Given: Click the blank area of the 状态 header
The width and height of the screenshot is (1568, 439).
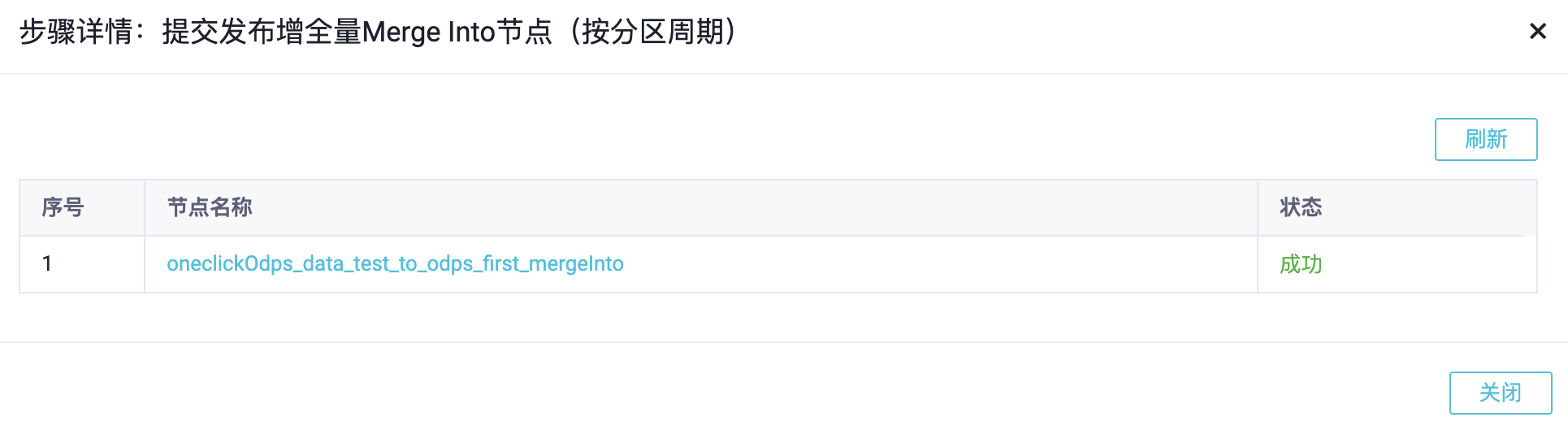Looking at the screenshot, I should click(1430, 208).
